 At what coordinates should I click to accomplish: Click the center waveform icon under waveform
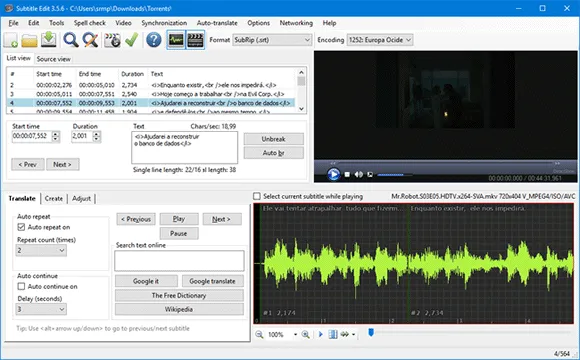click(x=333, y=334)
